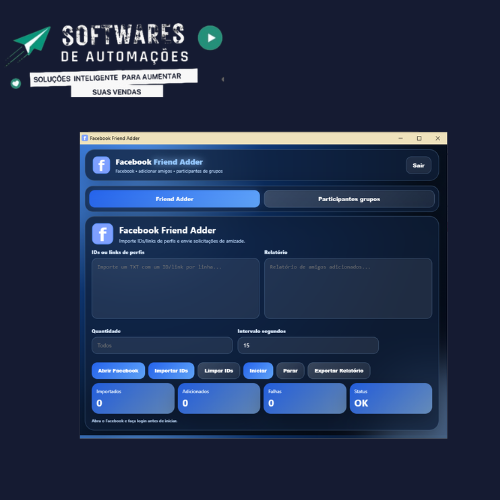The width and height of the screenshot is (500, 500).
Task: Click the Exportar Relatório button
Action: tap(339, 371)
